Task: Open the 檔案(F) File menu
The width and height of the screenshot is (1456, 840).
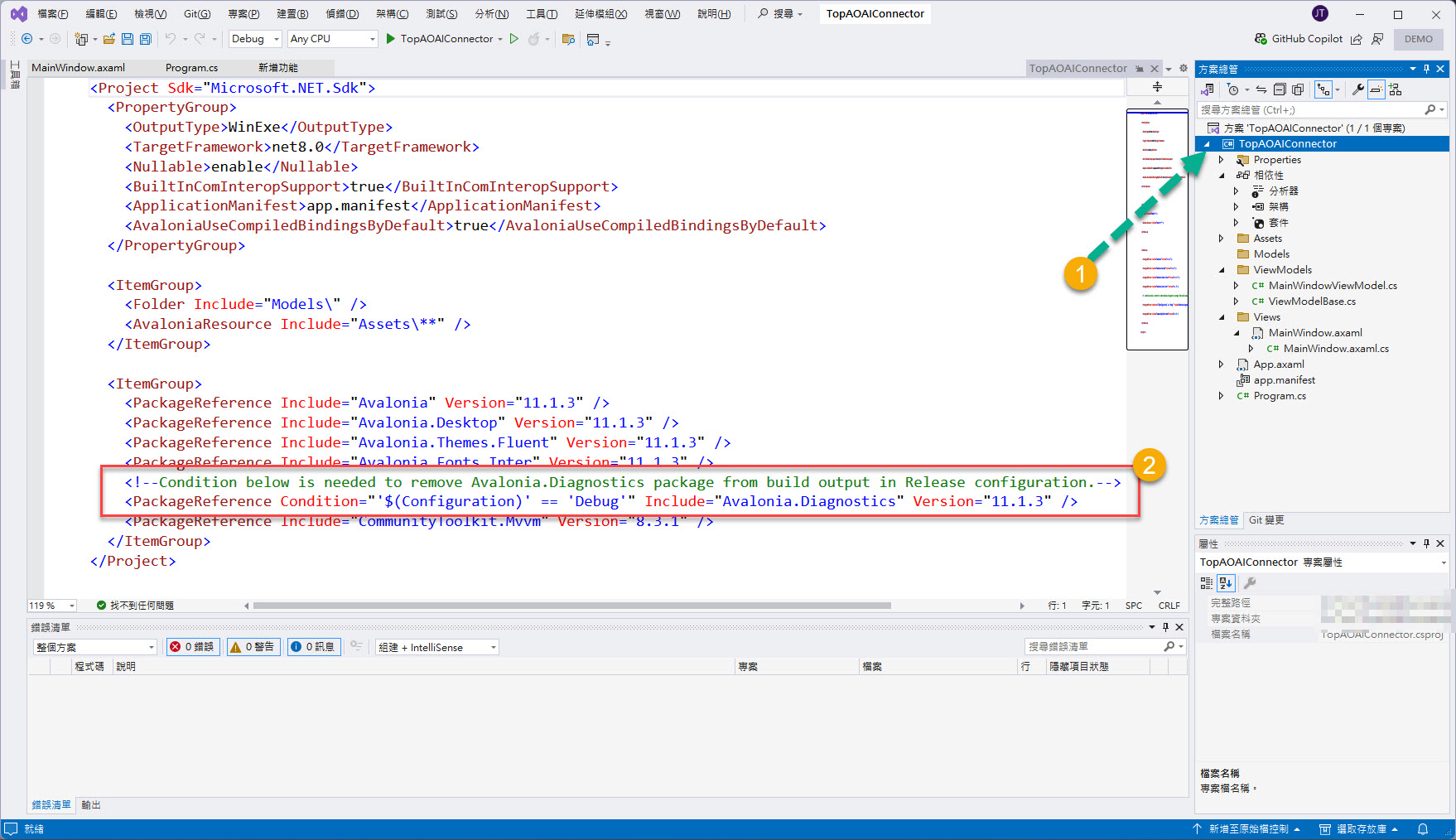Action: pos(53,14)
